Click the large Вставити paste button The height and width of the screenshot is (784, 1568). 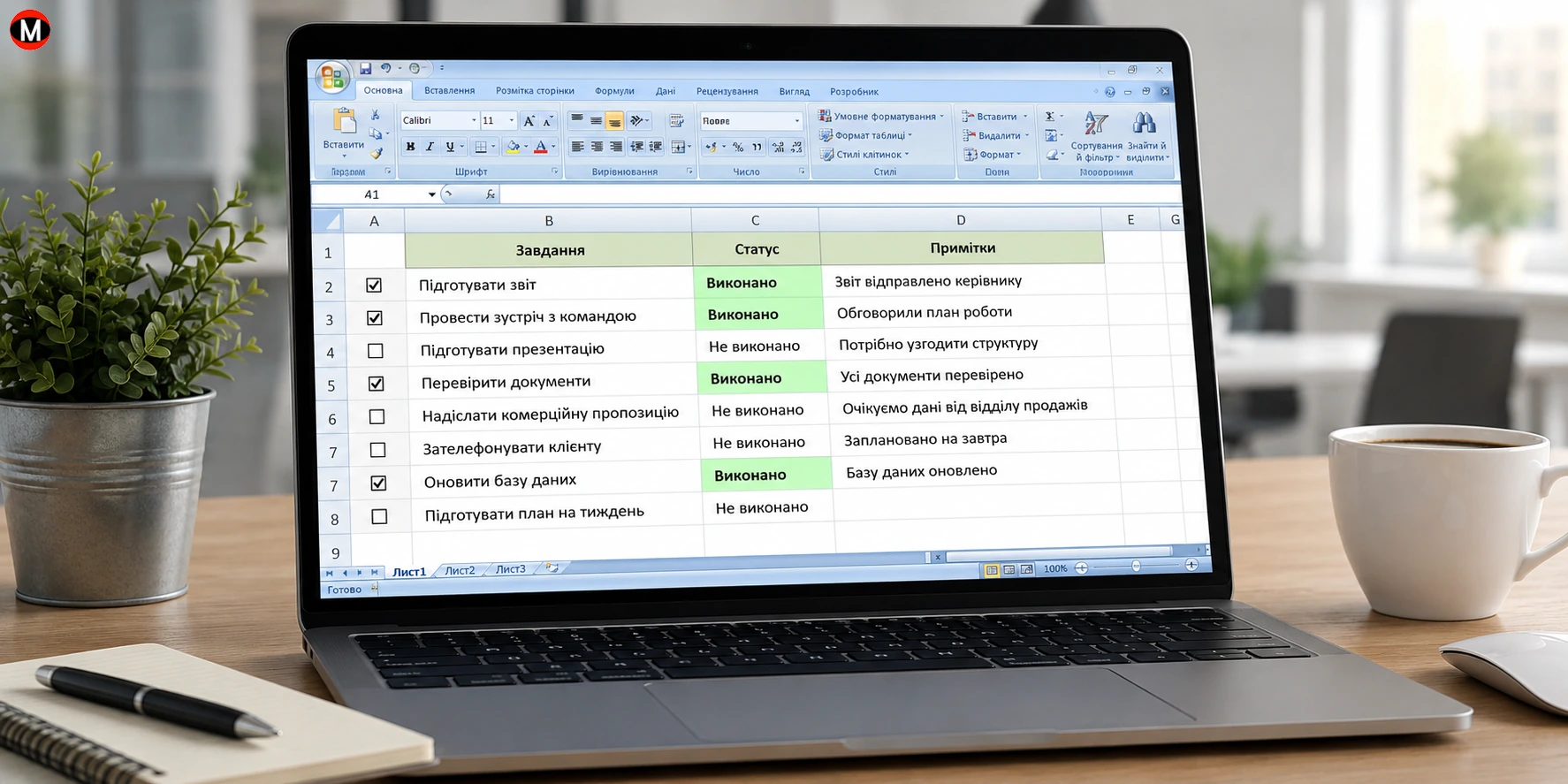click(343, 131)
